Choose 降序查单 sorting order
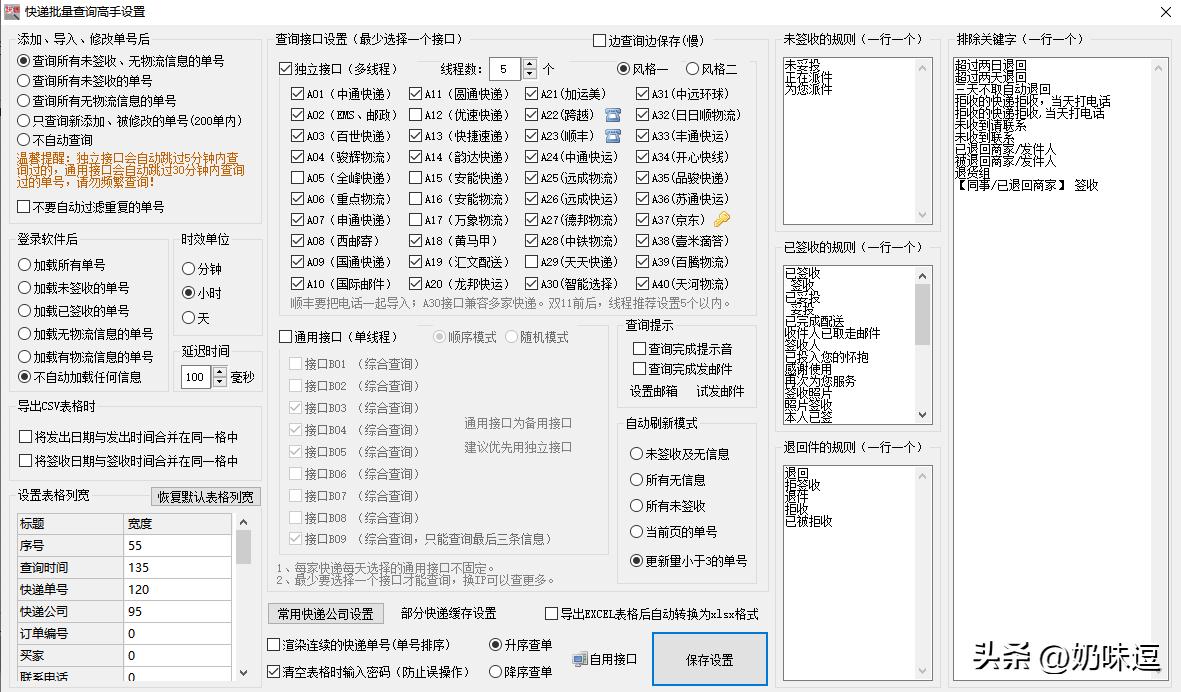1181x692 pixels. (493, 670)
